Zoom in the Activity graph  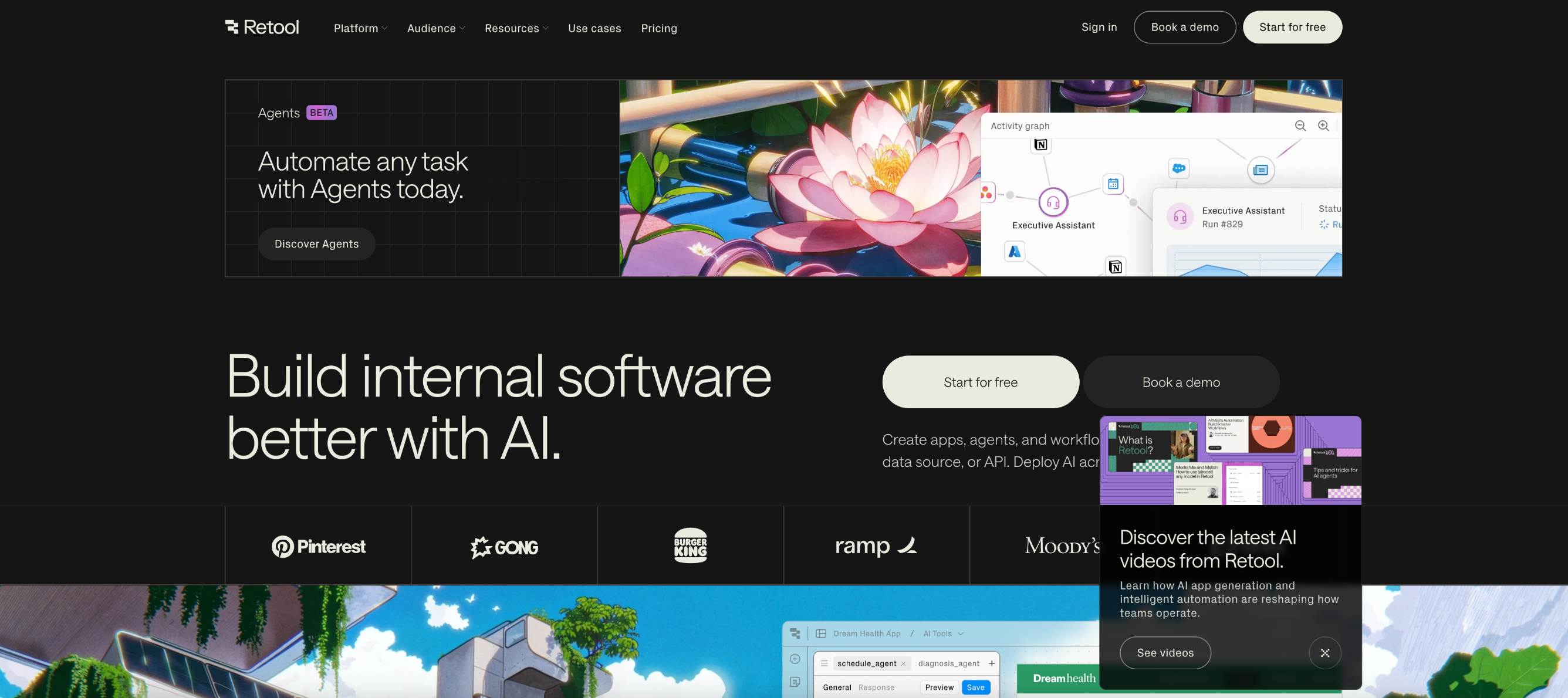(x=1323, y=126)
